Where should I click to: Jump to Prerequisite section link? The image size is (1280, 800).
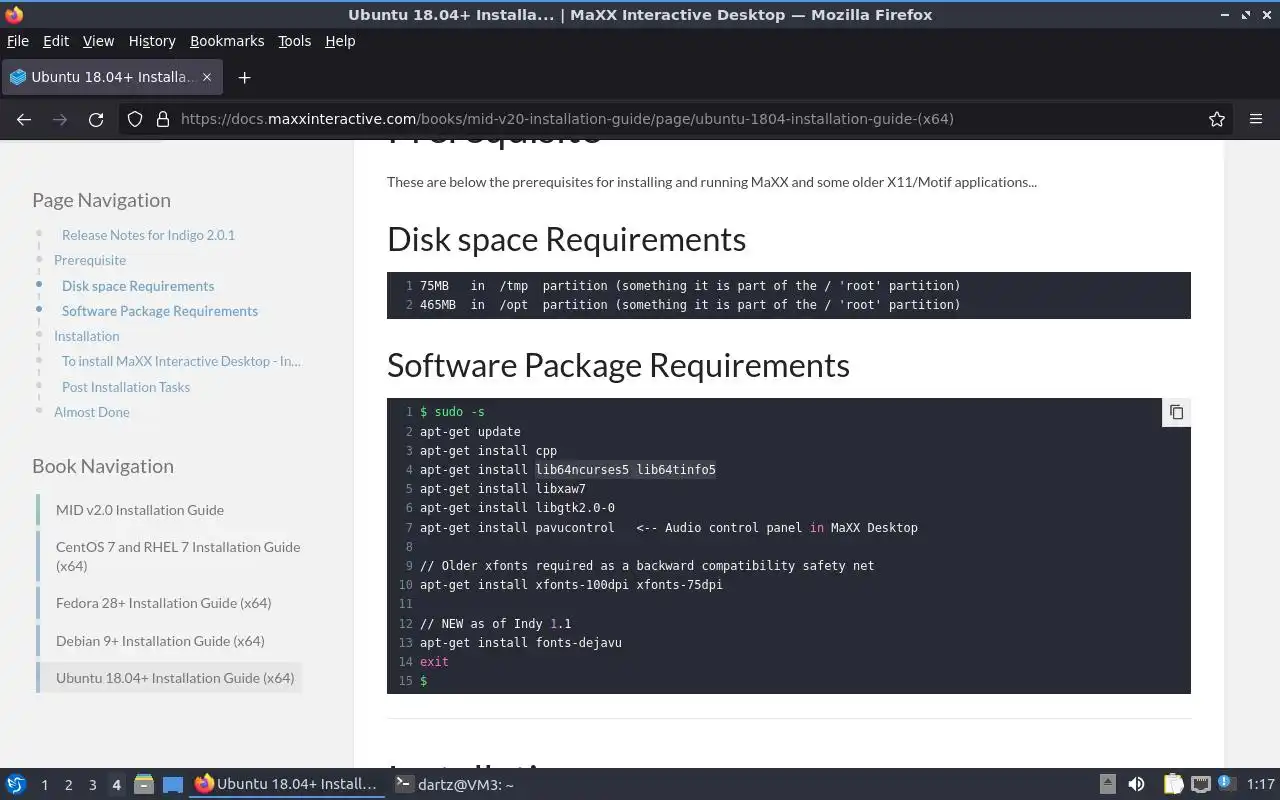pyautogui.click(x=90, y=260)
